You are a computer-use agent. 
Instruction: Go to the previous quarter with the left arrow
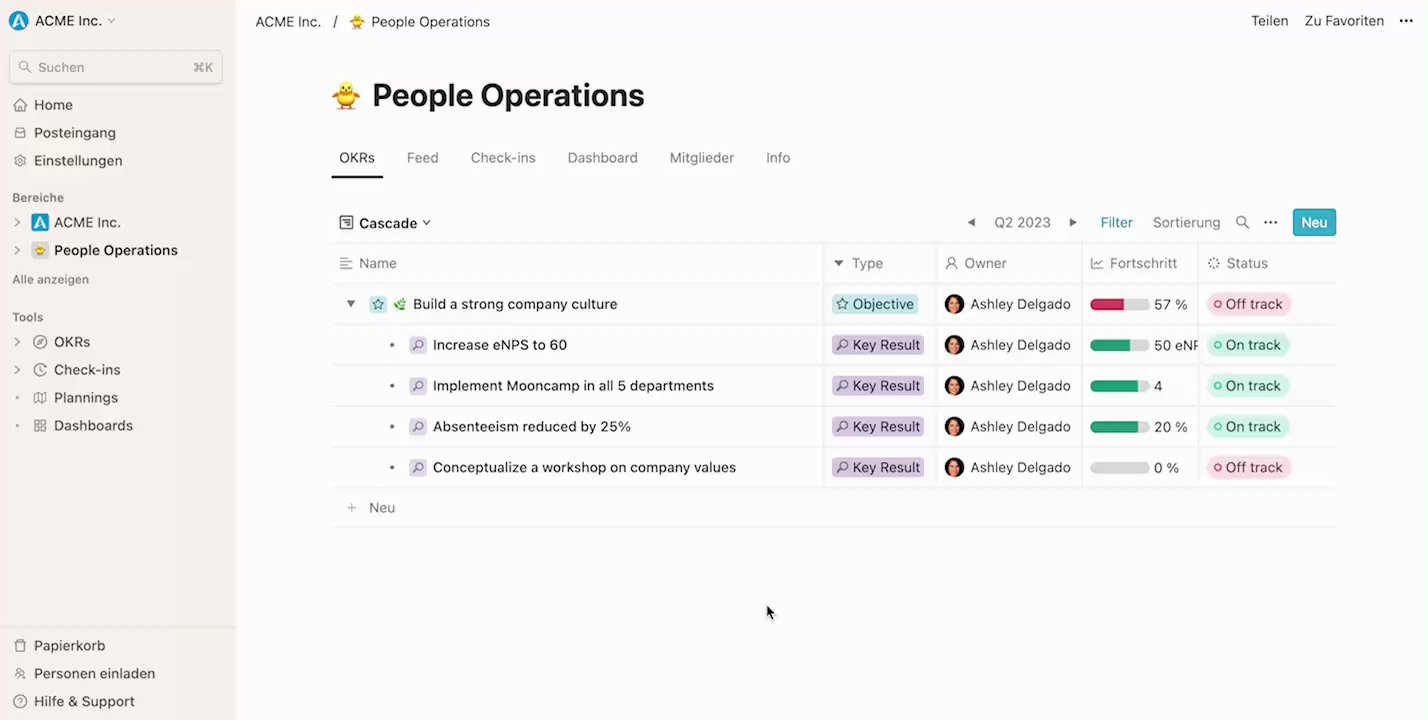point(971,223)
